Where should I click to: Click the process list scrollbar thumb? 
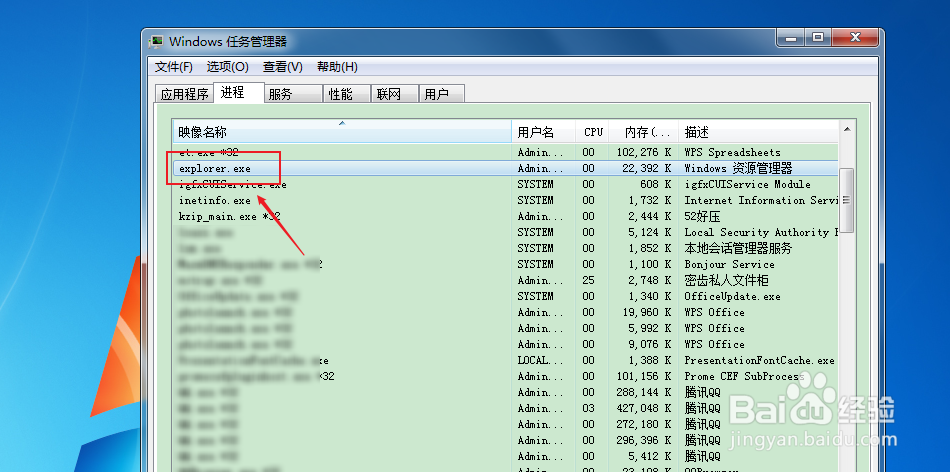847,200
